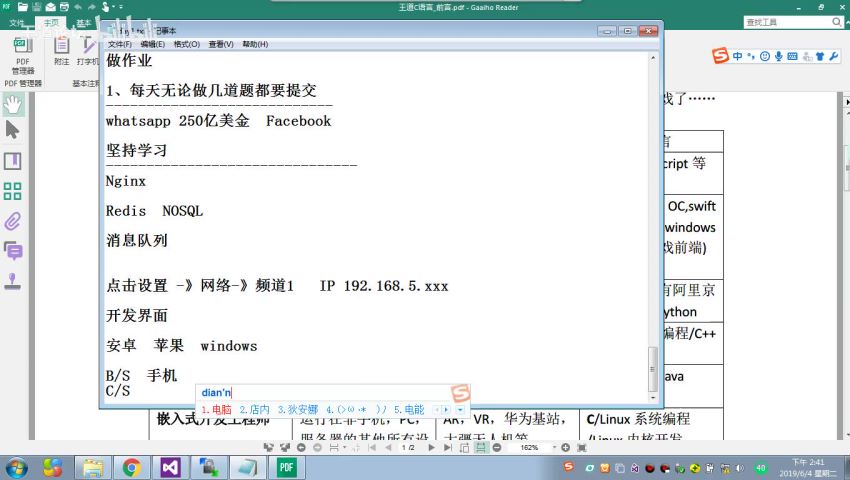Click the full screen icon in status bar

(x=582, y=447)
